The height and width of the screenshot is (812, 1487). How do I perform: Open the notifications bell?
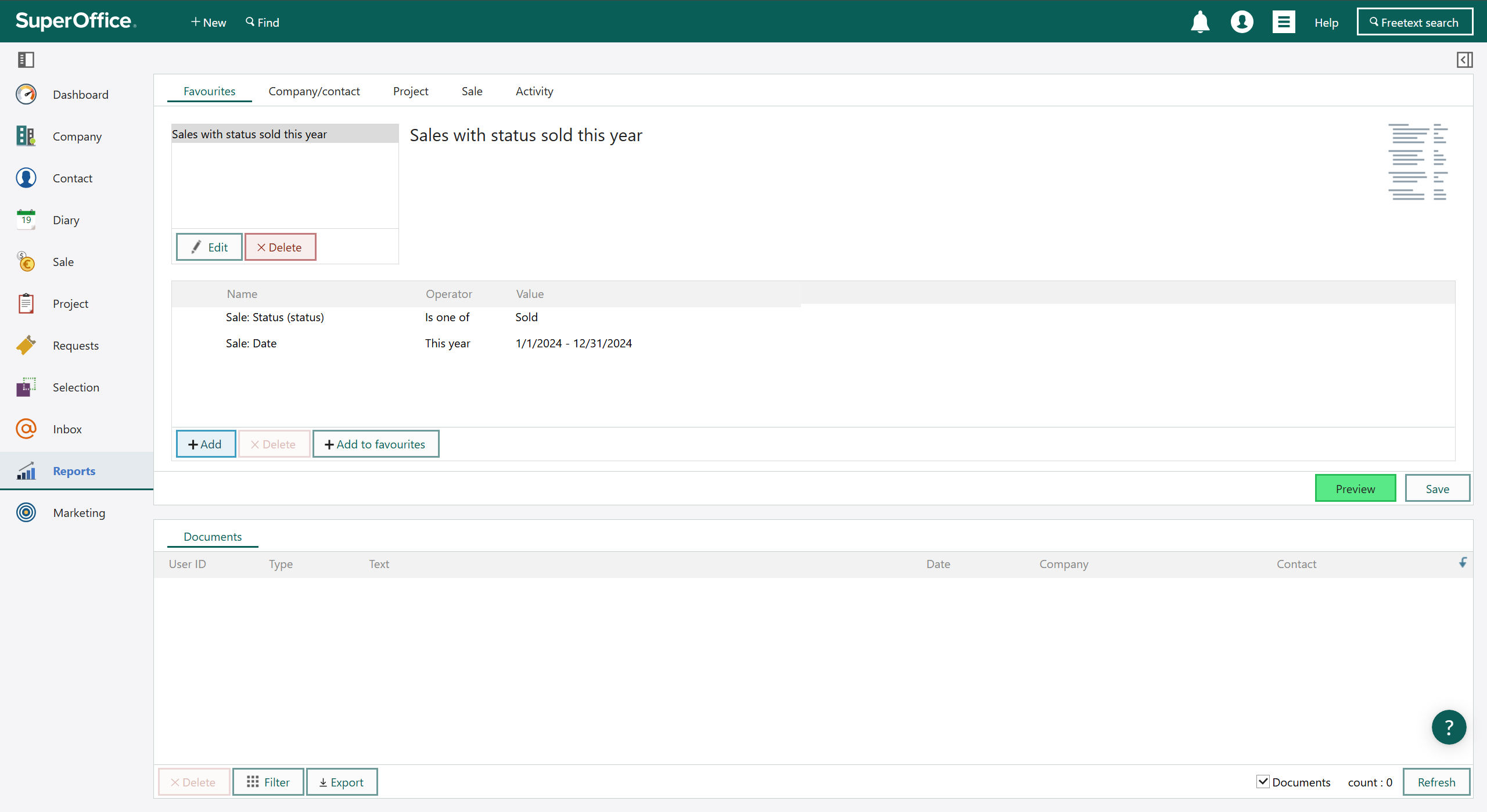pyautogui.click(x=1200, y=22)
